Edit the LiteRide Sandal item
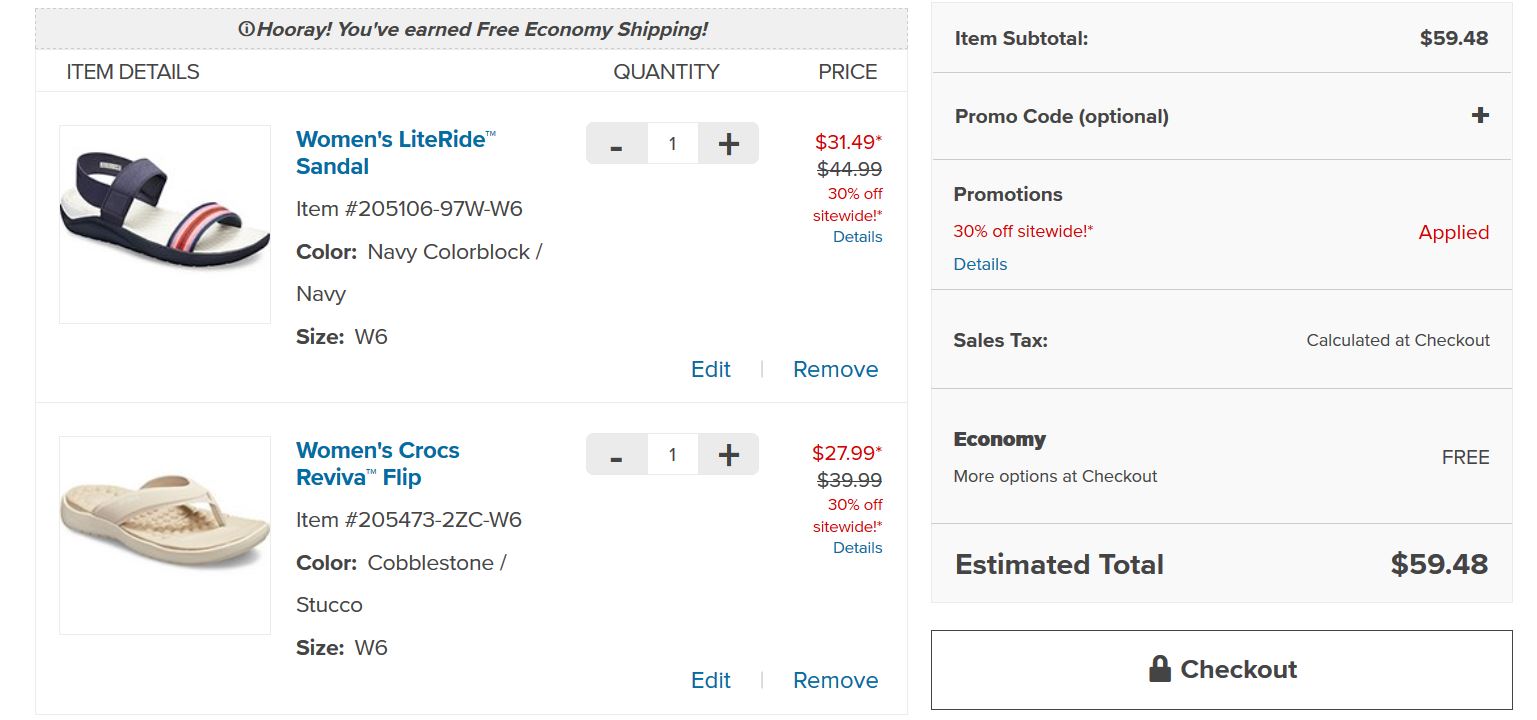The width and height of the screenshot is (1537, 720). point(710,370)
